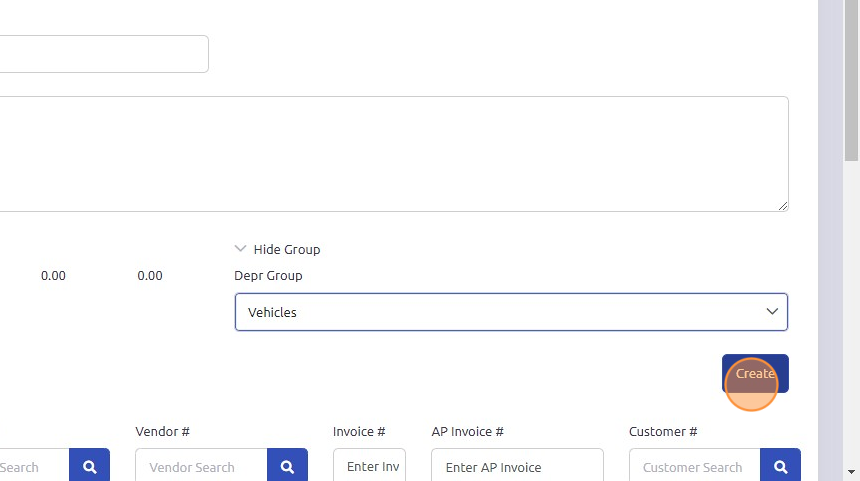Click the Vendor Search magnifier button
Screen dimensions: 860x481
click(x=287, y=466)
